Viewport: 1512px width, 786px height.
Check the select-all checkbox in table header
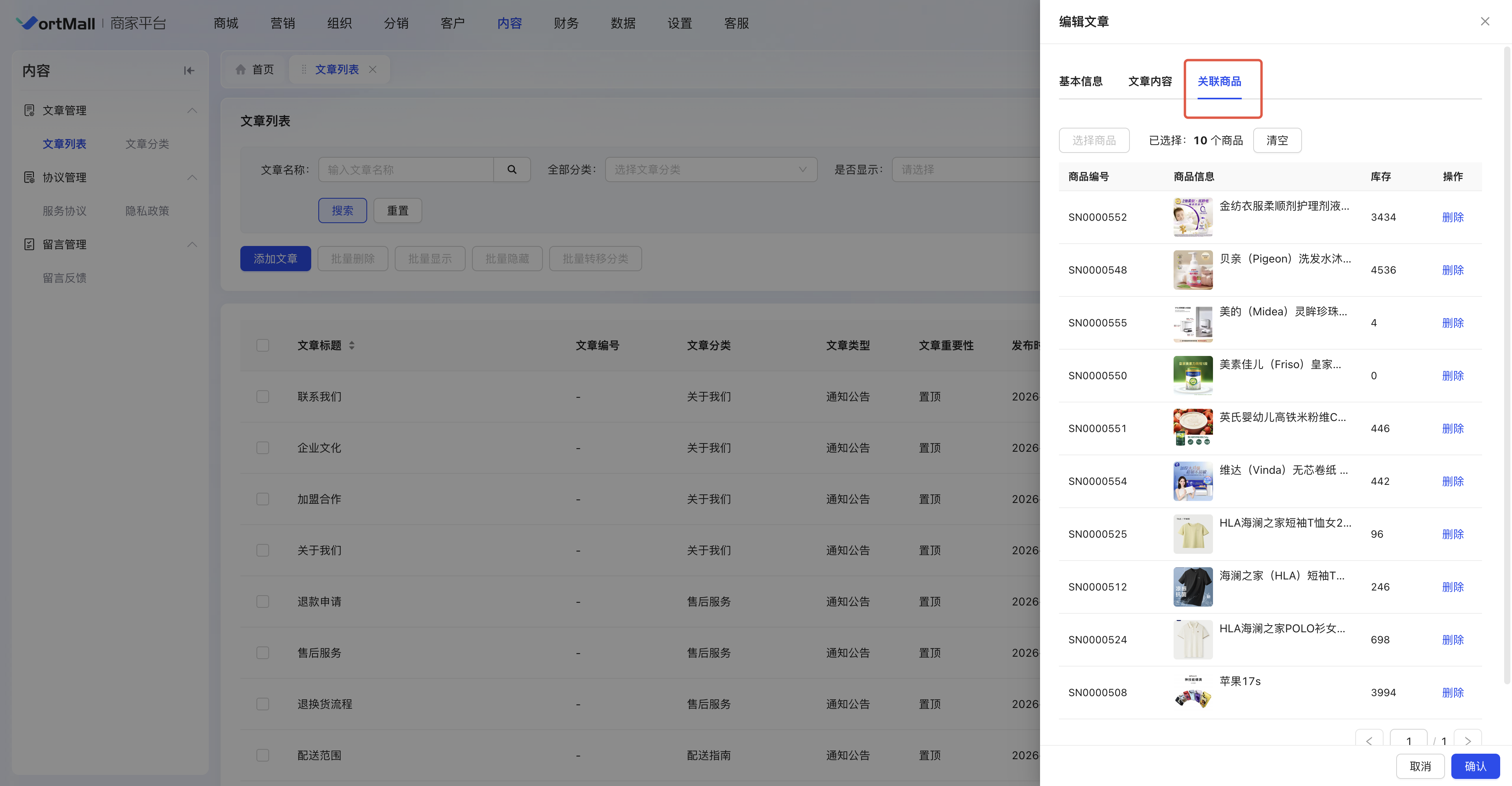(x=262, y=345)
